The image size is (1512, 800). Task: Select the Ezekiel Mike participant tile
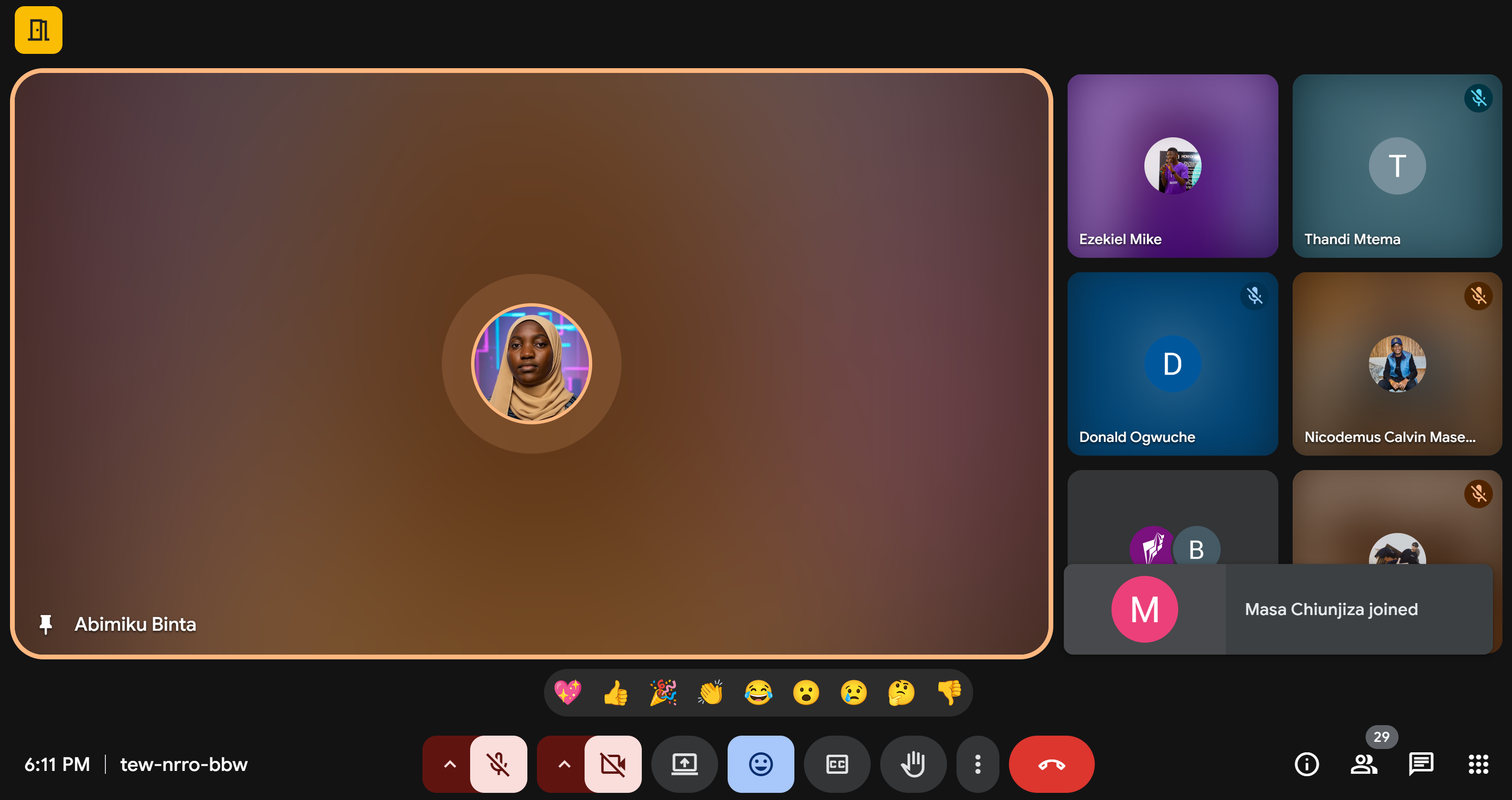click(x=1172, y=165)
